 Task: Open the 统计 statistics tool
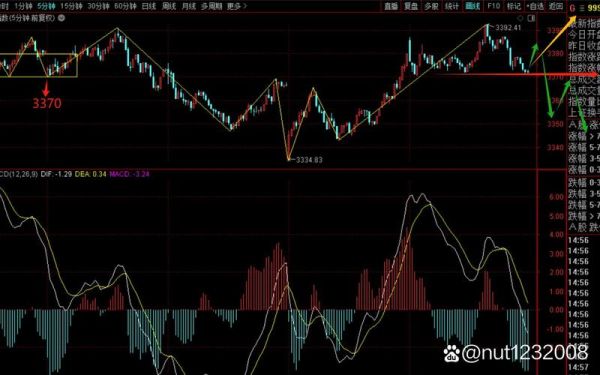(452, 6)
